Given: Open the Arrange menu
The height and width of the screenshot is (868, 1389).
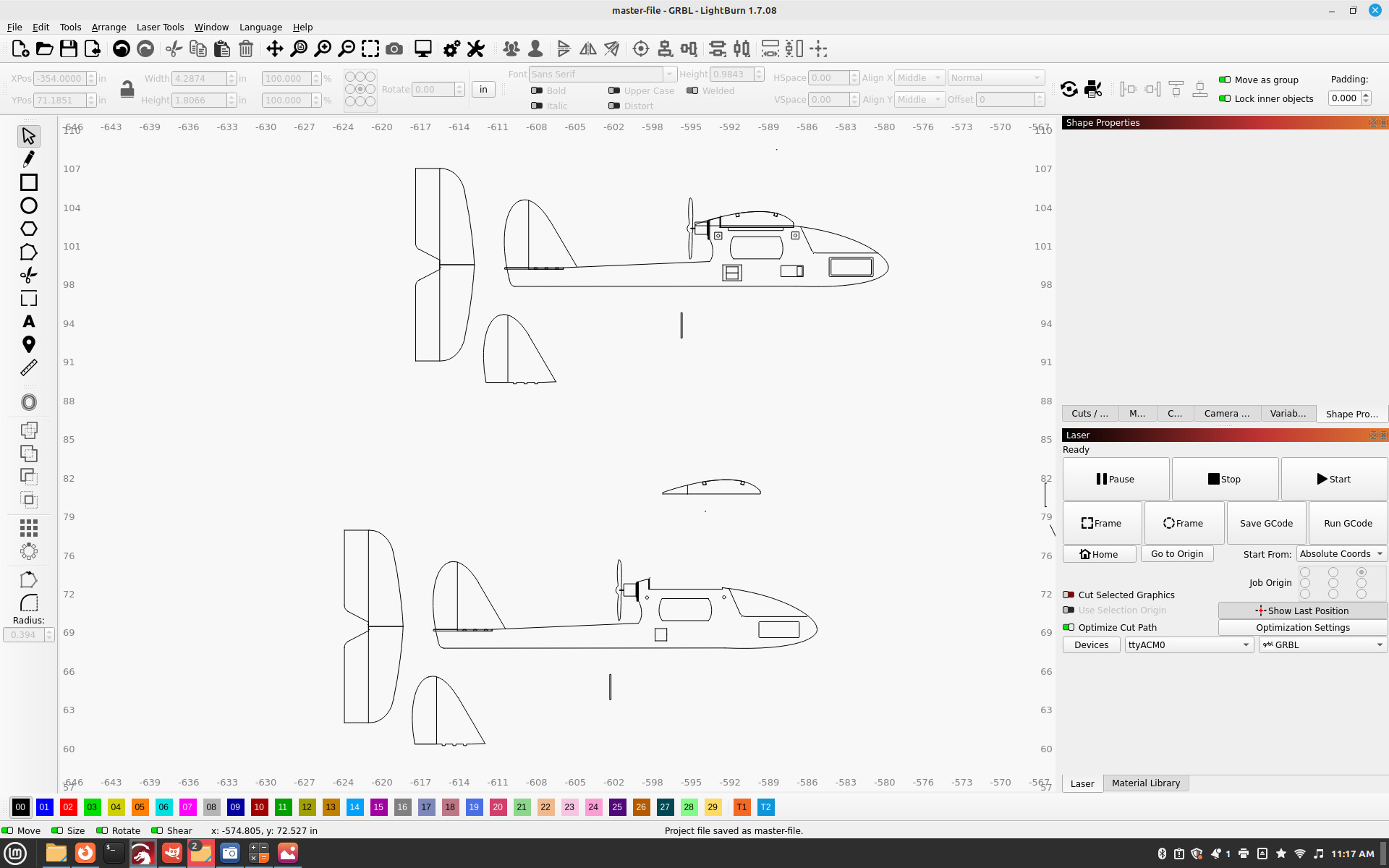Looking at the screenshot, I should click(x=109, y=27).
